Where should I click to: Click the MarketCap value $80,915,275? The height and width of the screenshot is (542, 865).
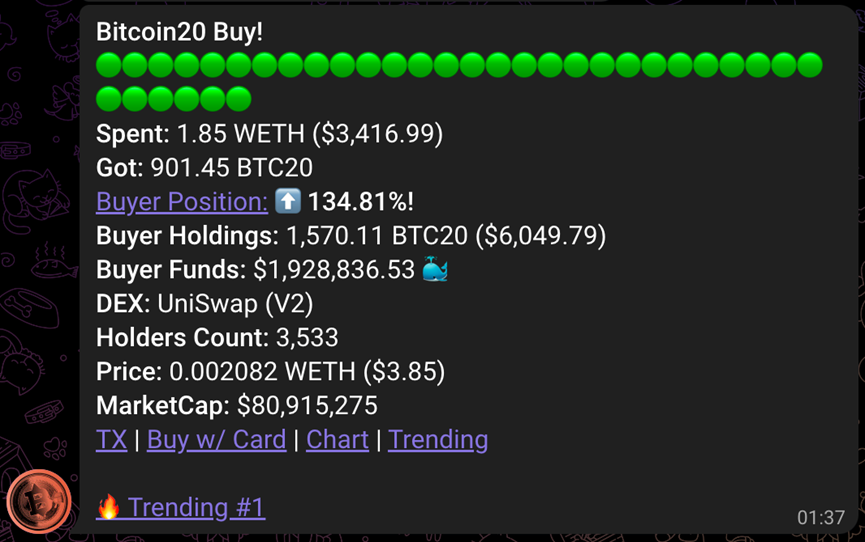pos(307,406)
